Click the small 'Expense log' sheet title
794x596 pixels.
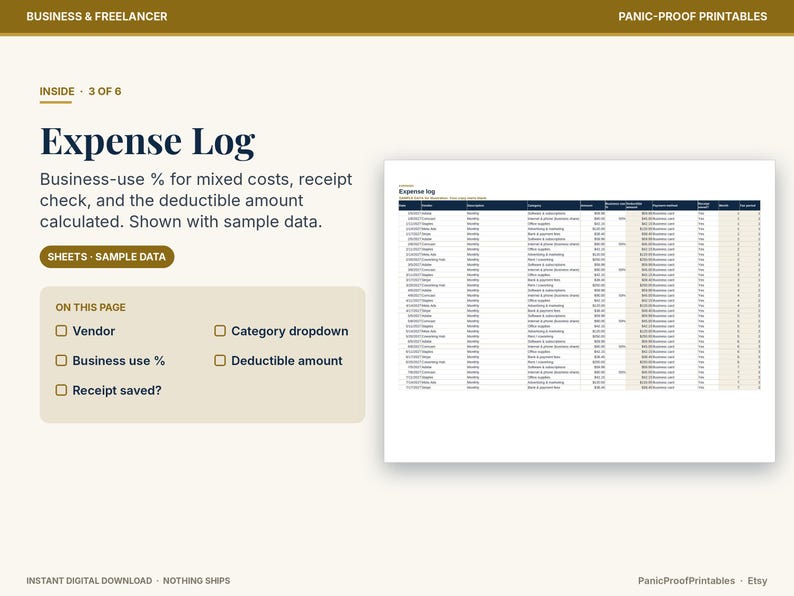(x=417, y=191)
